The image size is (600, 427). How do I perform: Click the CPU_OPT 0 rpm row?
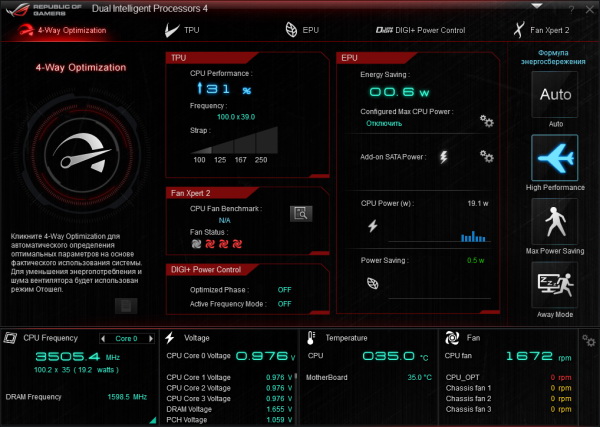point(509,377)
